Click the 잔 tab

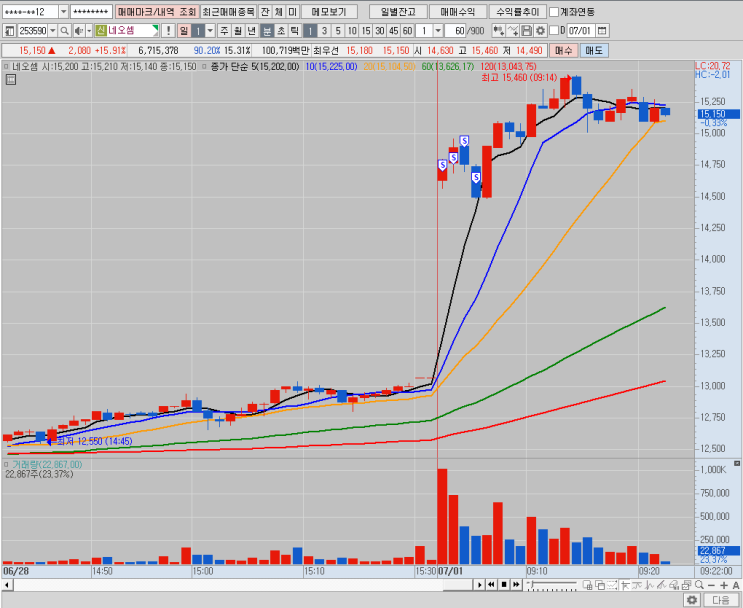[x=265, y=12]
